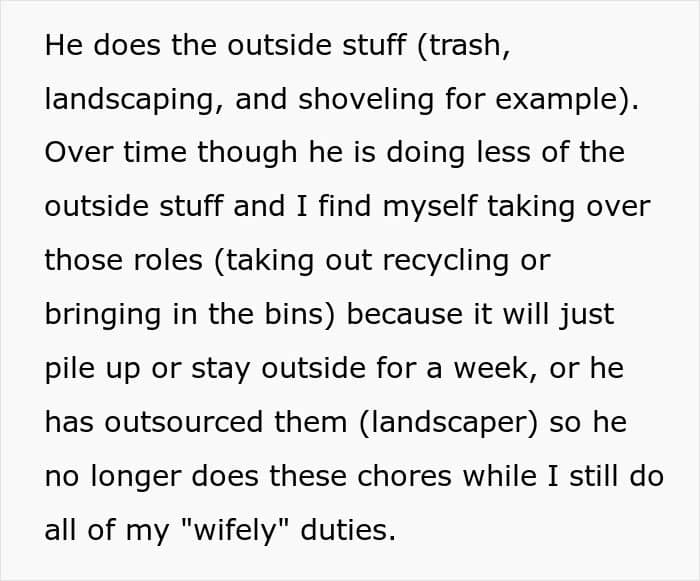
Task: Click the word "week"
Action: (491, 368)
